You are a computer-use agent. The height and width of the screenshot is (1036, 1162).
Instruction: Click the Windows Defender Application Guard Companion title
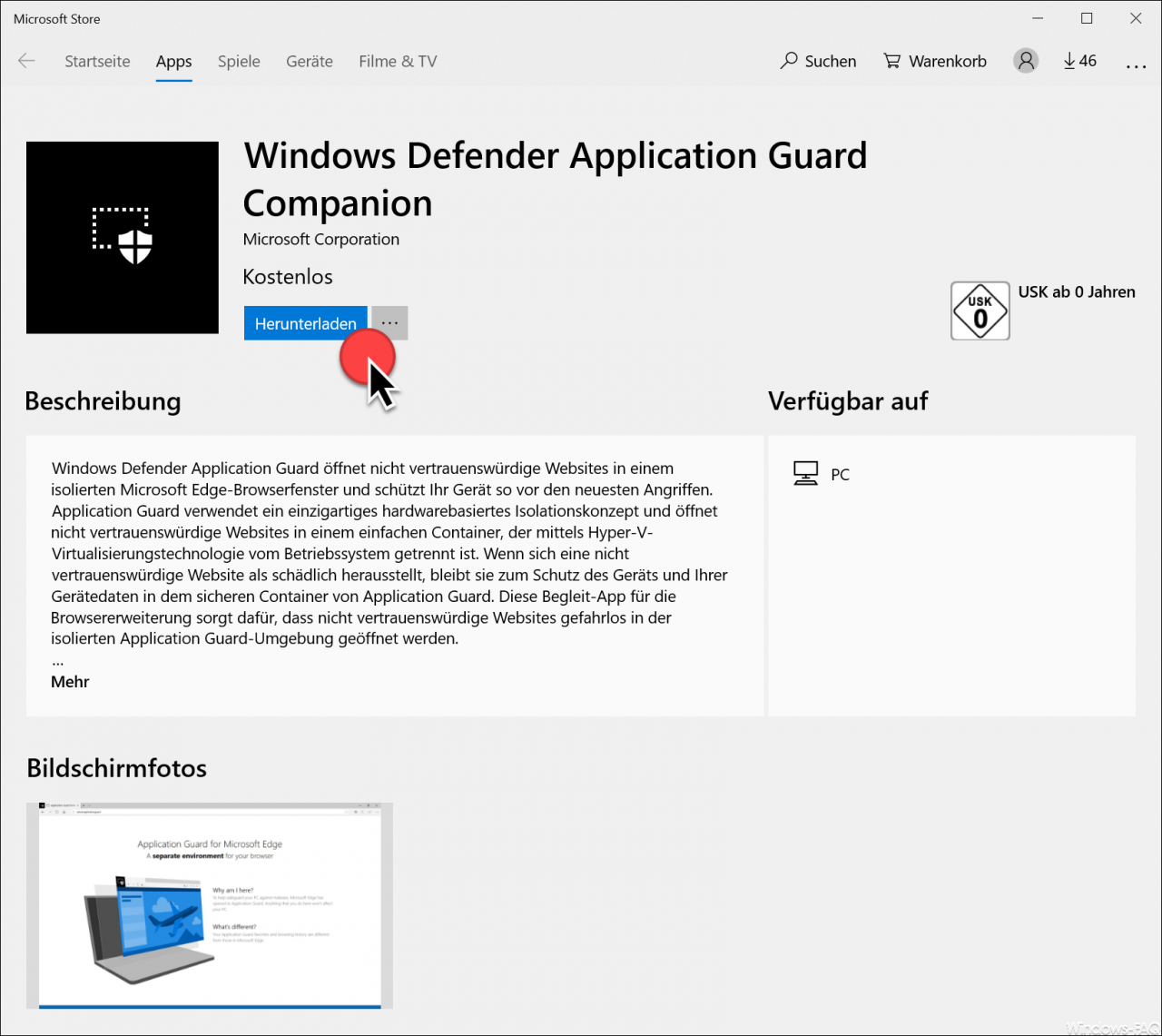[x=556, y=180]
